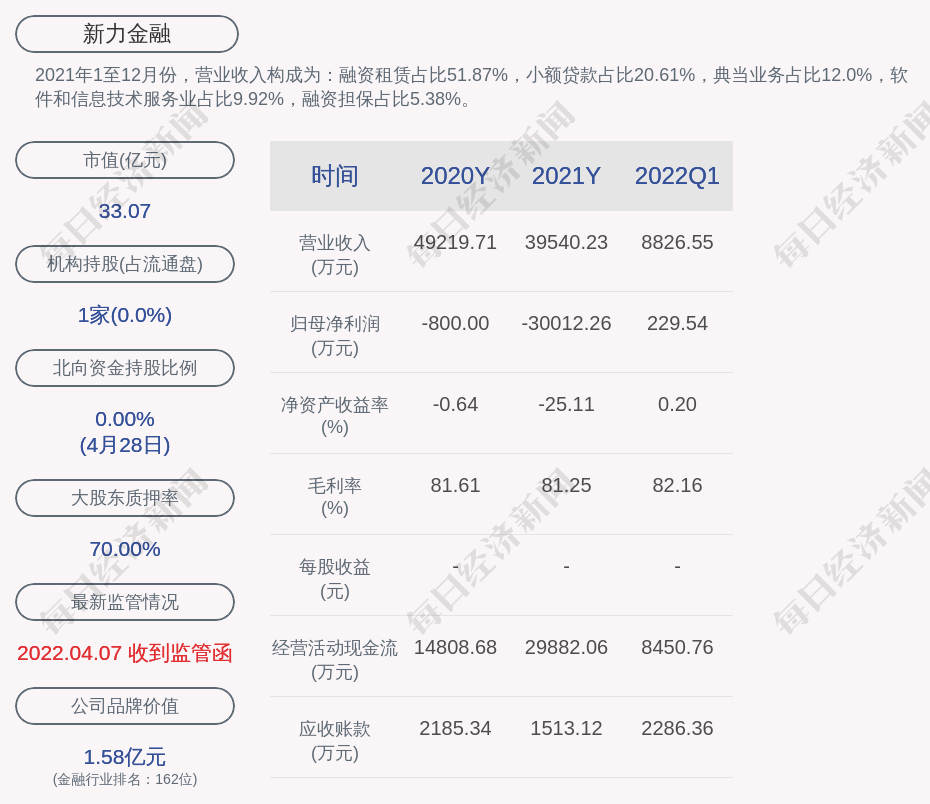930x804 pixels.
Task: Click the 2020Y column header
Action: [x=455, y=176]
